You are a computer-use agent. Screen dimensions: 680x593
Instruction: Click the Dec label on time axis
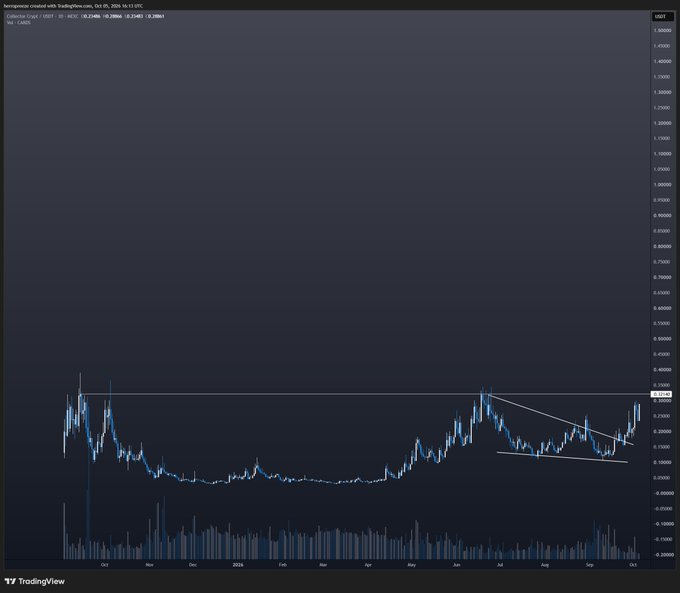click(x=193, y=565)
